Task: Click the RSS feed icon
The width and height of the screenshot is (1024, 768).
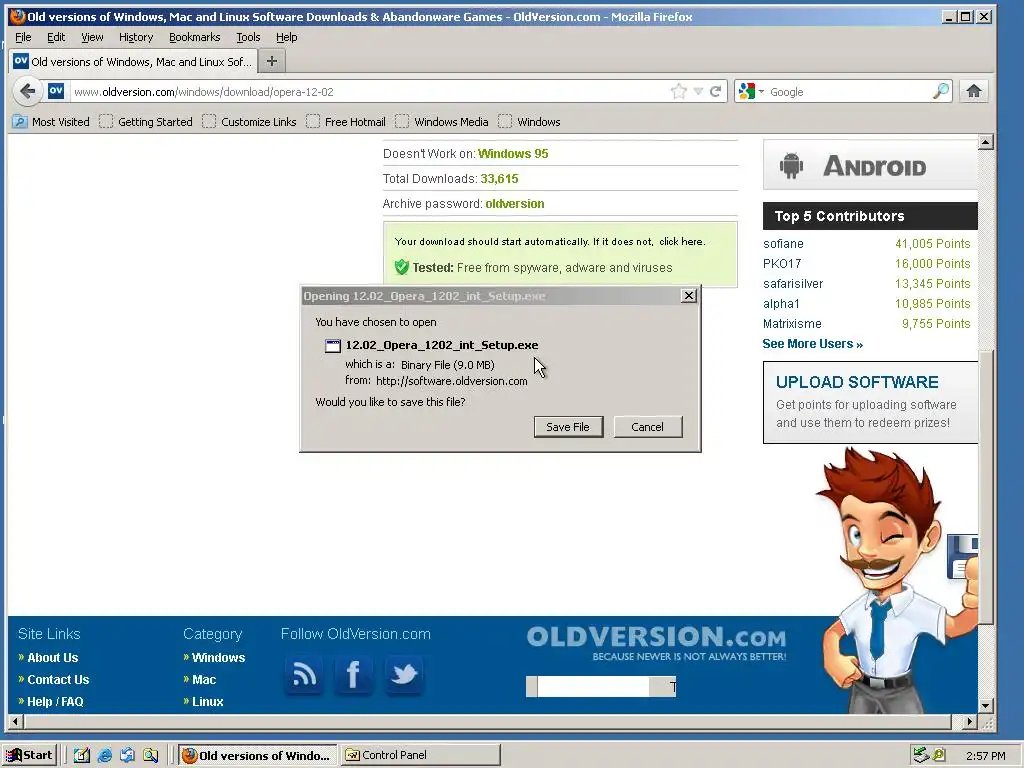Action: (304, 674)
